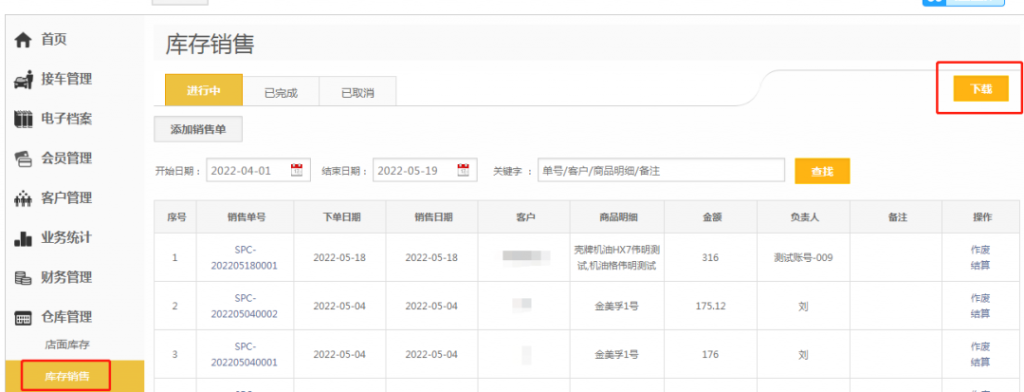The height and width of the screenshot is (392, 1024).
Task: Click the 负责人 column header
Action: [x=803, y=217]
